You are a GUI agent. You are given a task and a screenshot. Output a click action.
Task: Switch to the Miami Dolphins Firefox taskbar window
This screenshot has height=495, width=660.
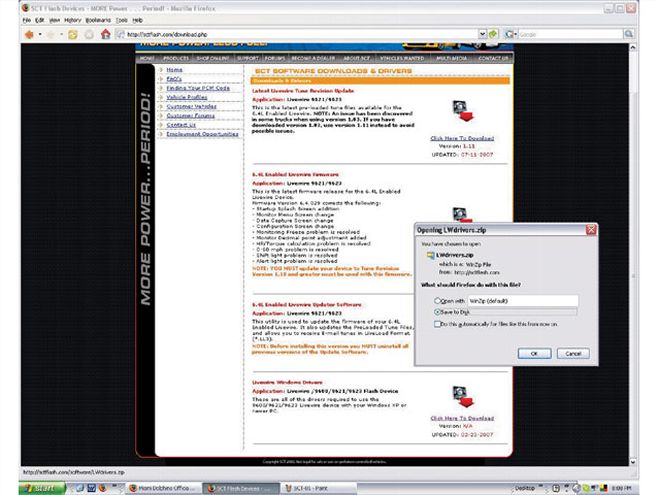click(163, 488)
